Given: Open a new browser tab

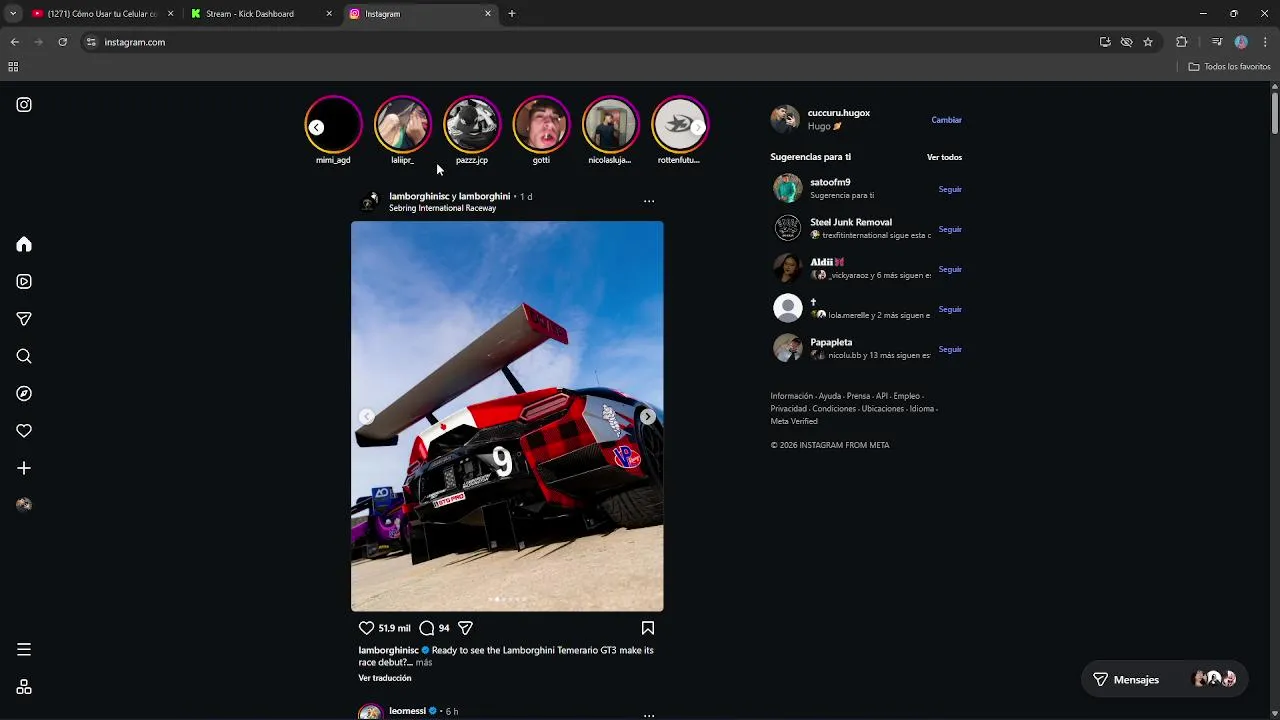Looking at the screenshot, I should pos(512,14).
